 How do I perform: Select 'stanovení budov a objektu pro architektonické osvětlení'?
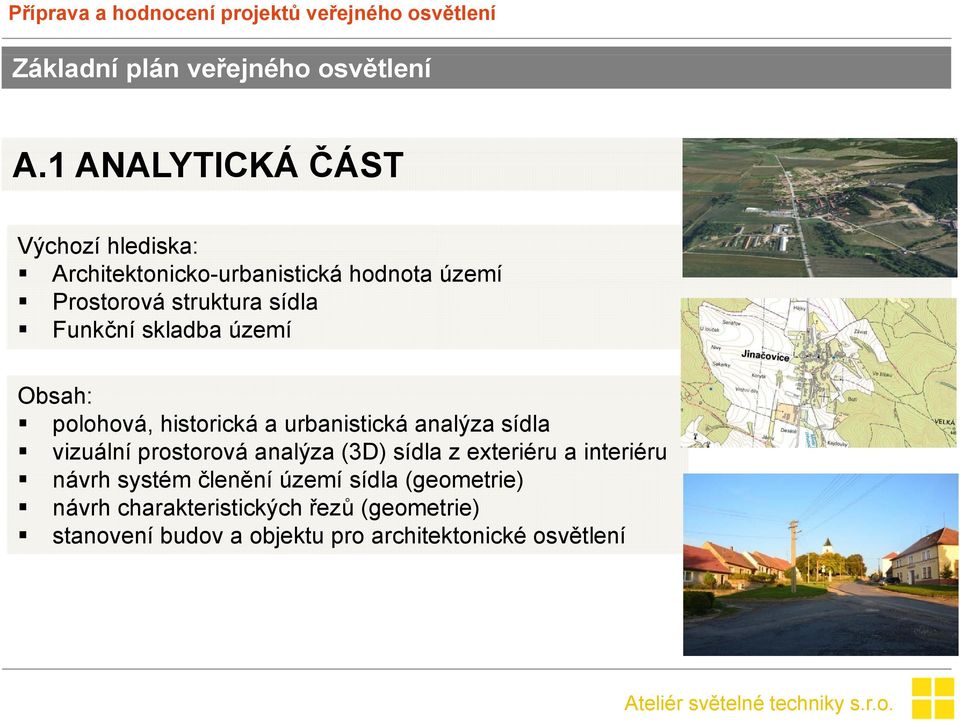339,536
